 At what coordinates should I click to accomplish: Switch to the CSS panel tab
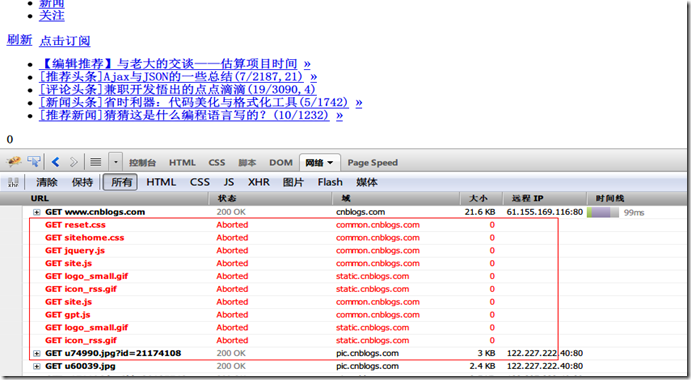(x=216, y=163)
